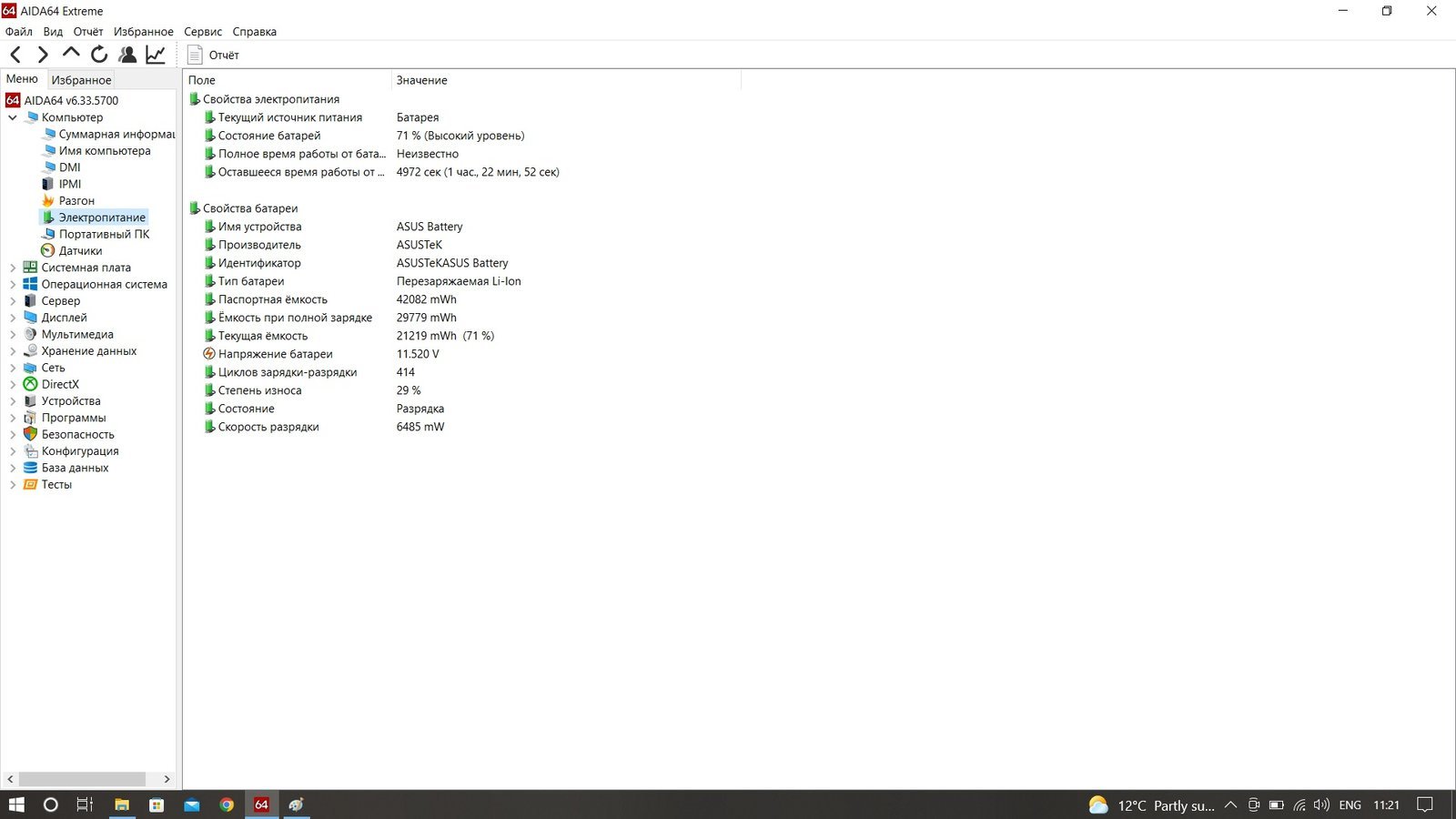Expand the Системная плата node
Viewport: 1456px width, 819px height.
click(x=13, y=268)
